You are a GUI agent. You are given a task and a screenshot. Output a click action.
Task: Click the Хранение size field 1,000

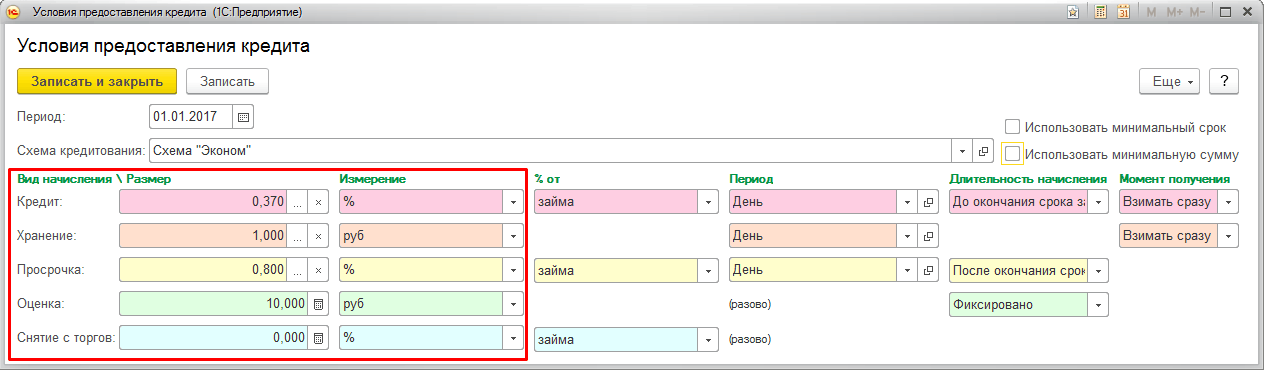click(x=203, y=236)
